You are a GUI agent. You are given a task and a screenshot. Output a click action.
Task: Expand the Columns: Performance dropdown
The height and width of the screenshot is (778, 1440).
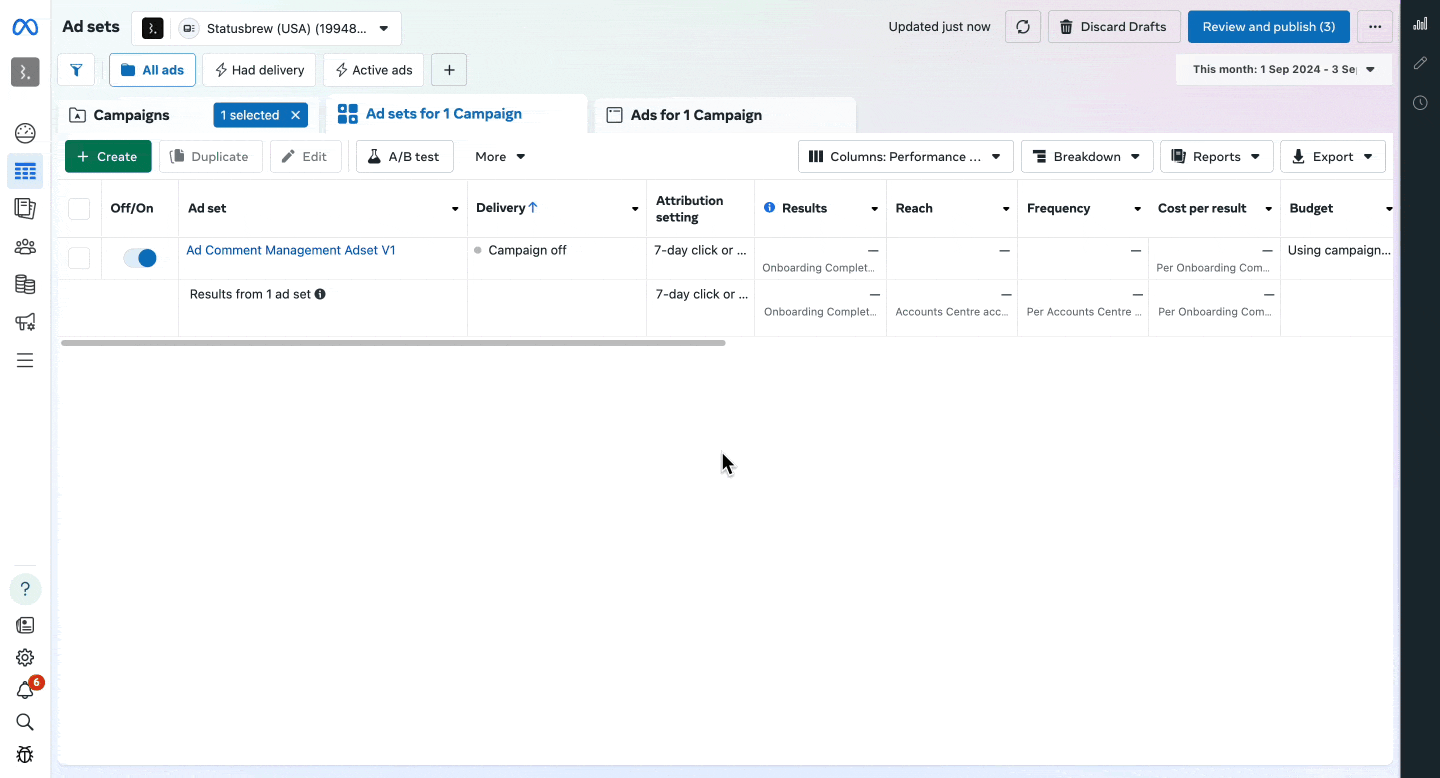tap(905, 157)
